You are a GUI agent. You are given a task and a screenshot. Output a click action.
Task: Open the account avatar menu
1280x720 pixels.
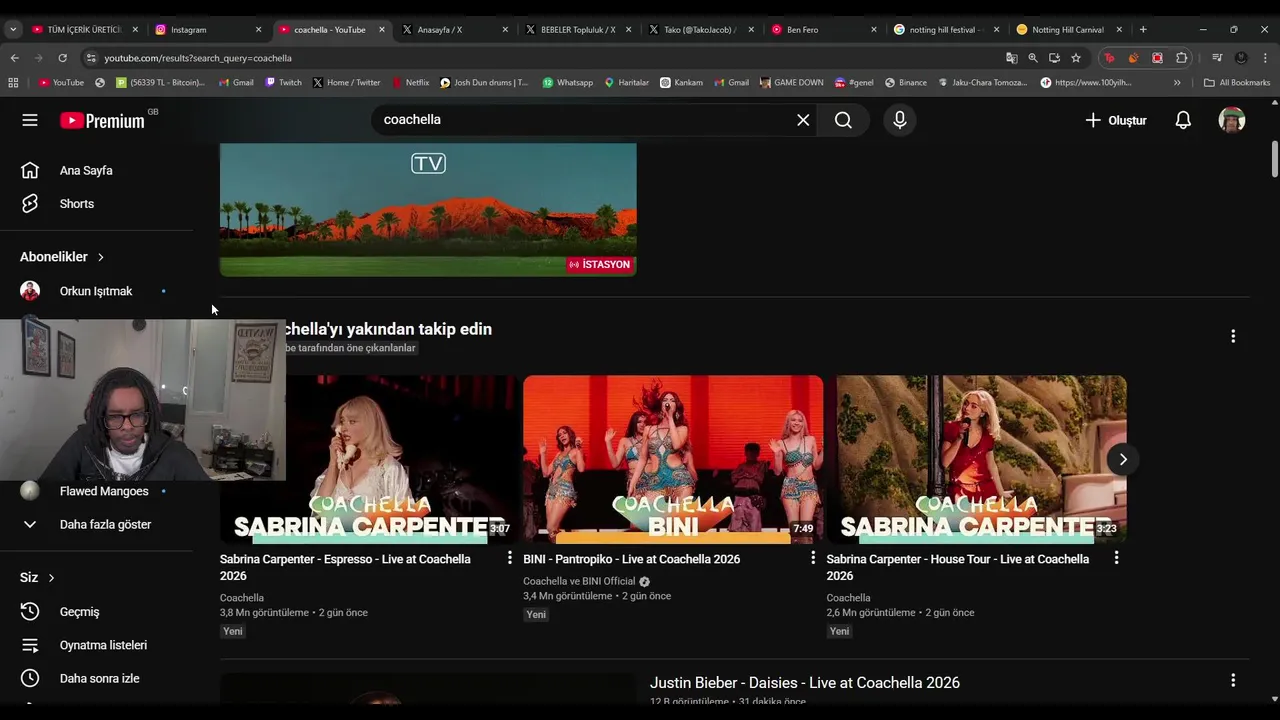point(1232,120)
